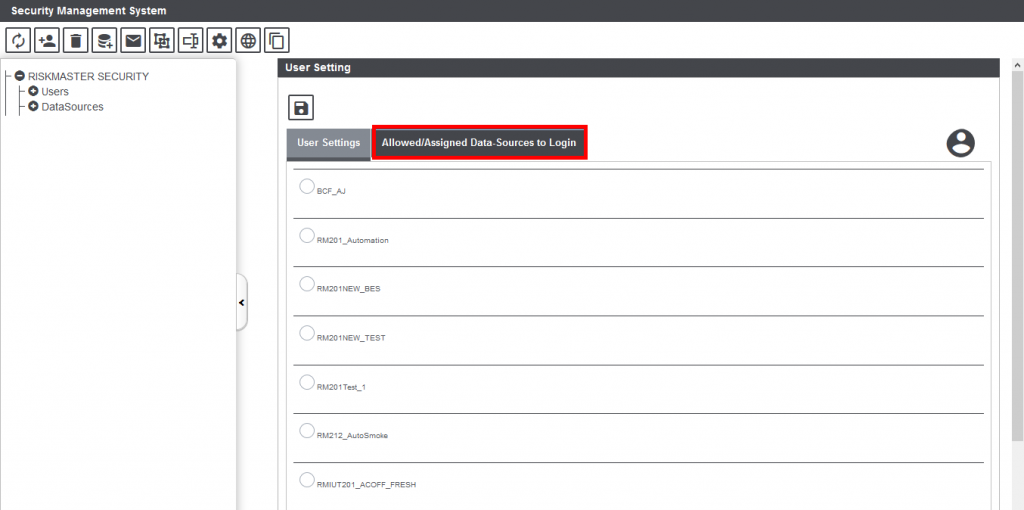Collapse the RISKMASTER SECURITY minus node

point(20,76)
